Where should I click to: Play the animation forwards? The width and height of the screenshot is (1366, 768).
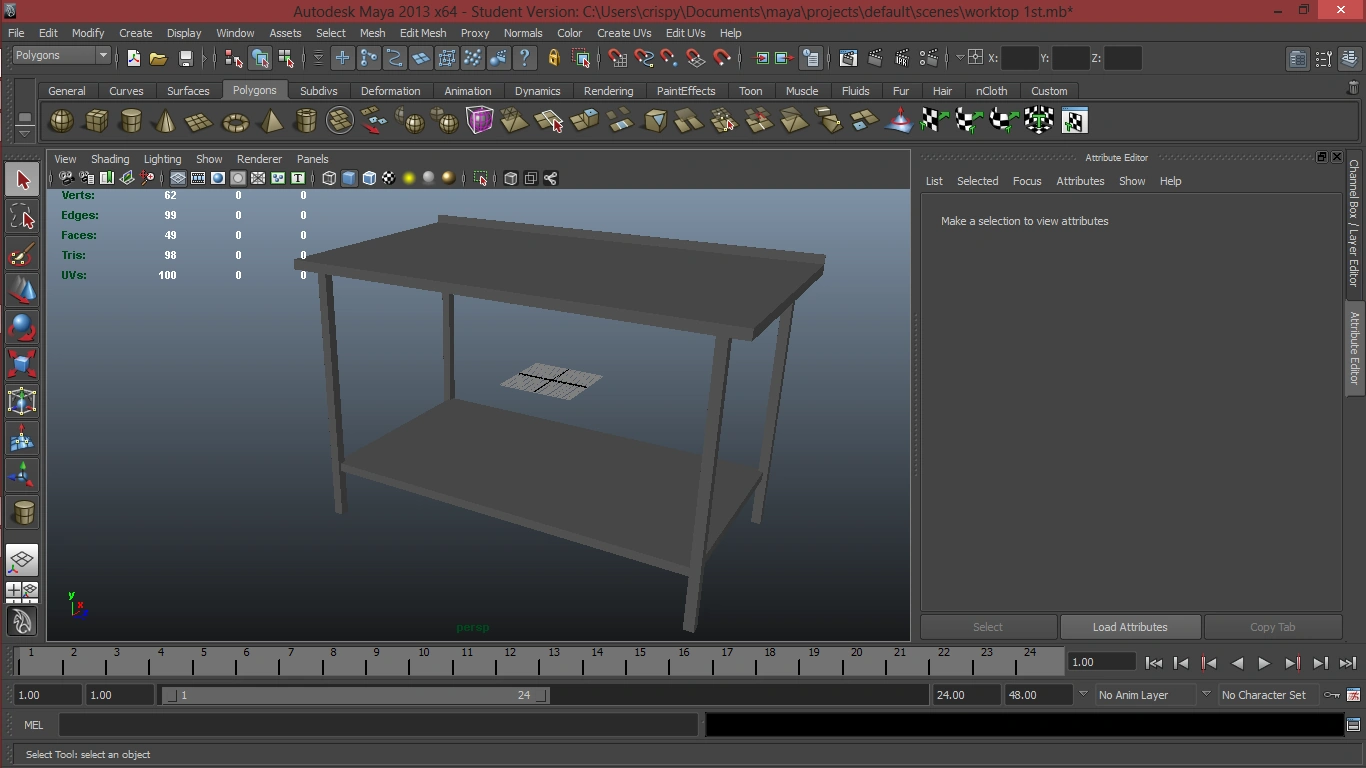(x=1264, y=662)
